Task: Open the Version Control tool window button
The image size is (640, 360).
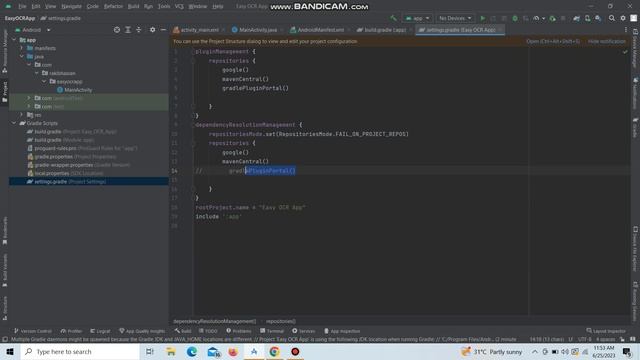Action: 32,331
